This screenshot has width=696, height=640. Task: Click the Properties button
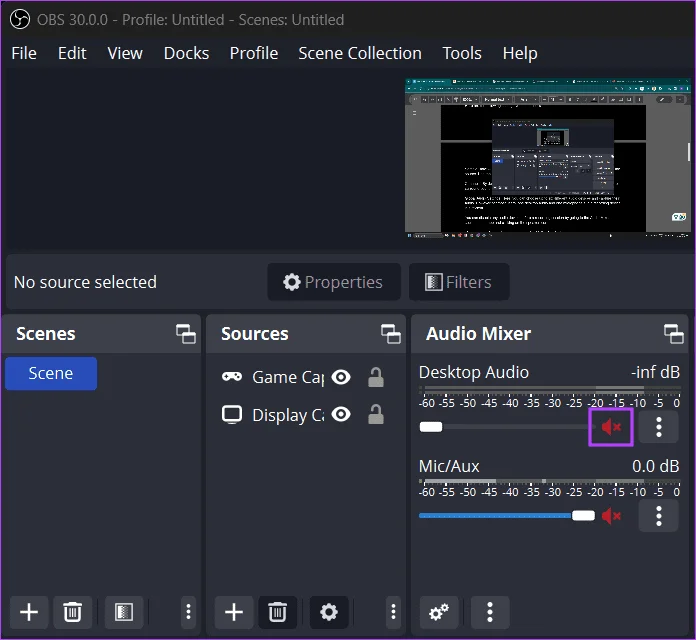(x=334, y=282)
